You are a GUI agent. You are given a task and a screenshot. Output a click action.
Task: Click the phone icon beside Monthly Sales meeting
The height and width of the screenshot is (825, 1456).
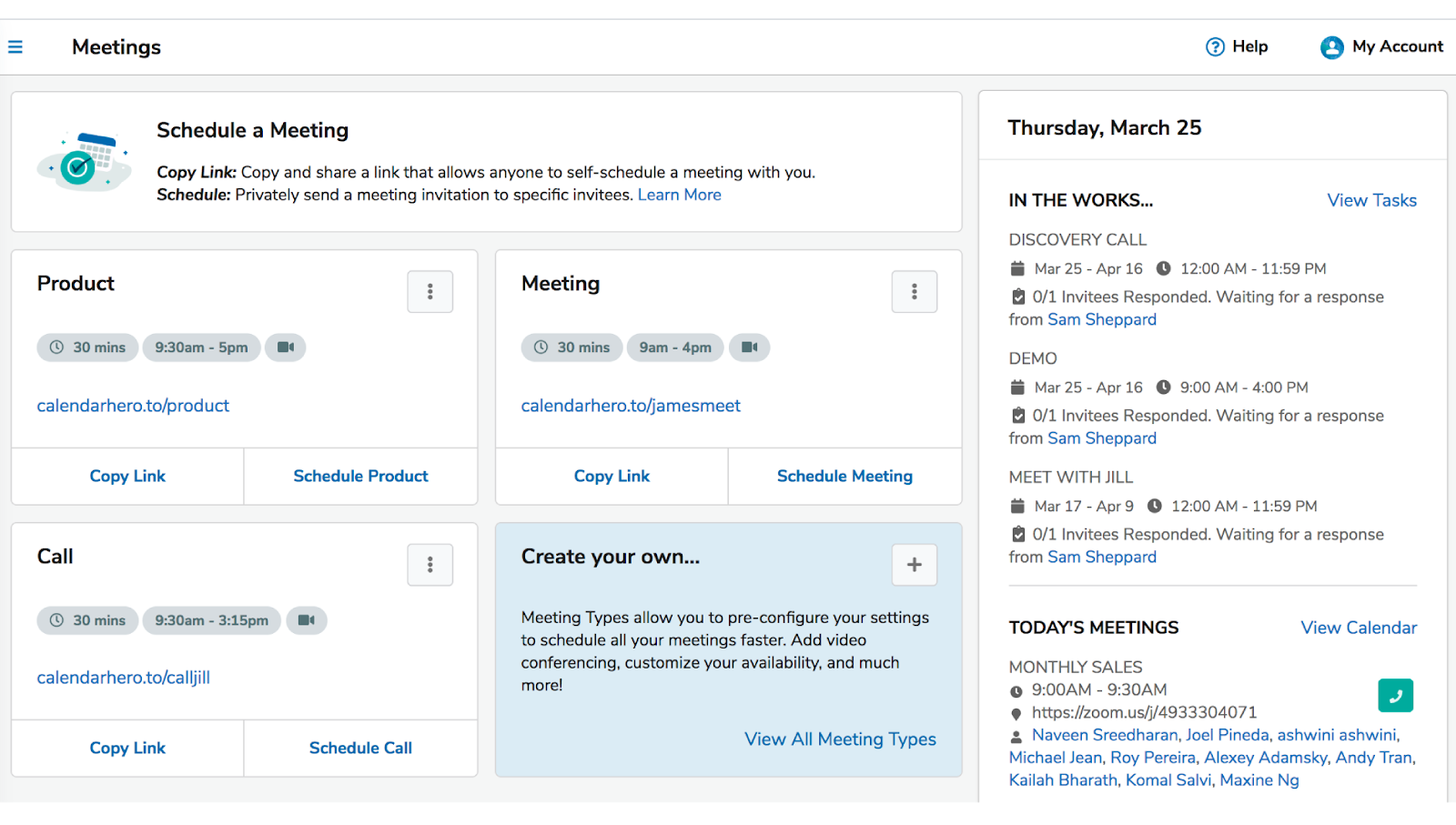(1396, 695)
